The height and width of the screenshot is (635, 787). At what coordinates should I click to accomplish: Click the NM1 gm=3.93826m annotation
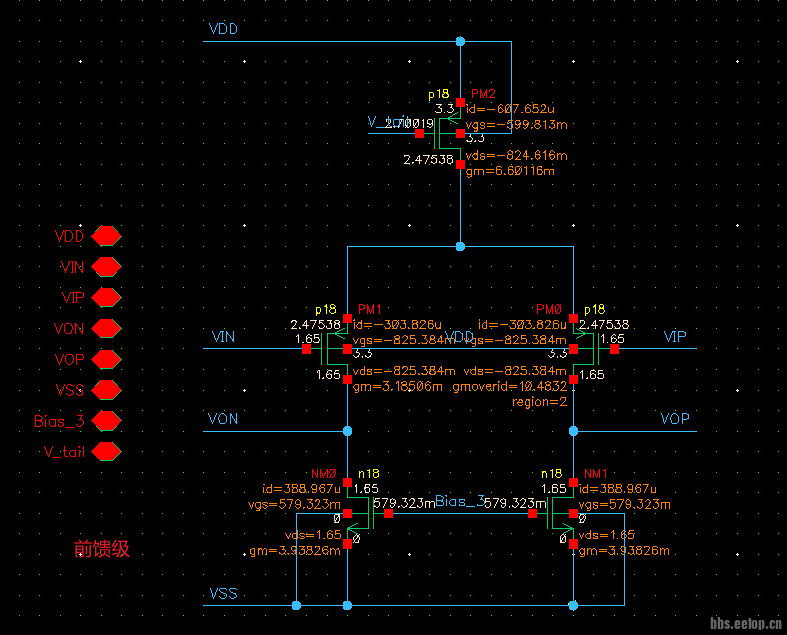click(624, 551)
